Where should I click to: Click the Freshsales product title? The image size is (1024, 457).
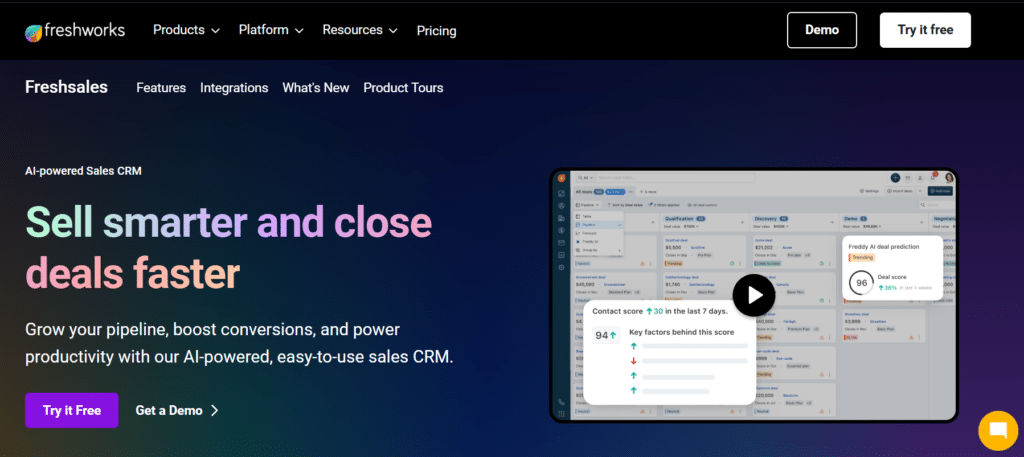pyautogui.click(x=66, y=87)
